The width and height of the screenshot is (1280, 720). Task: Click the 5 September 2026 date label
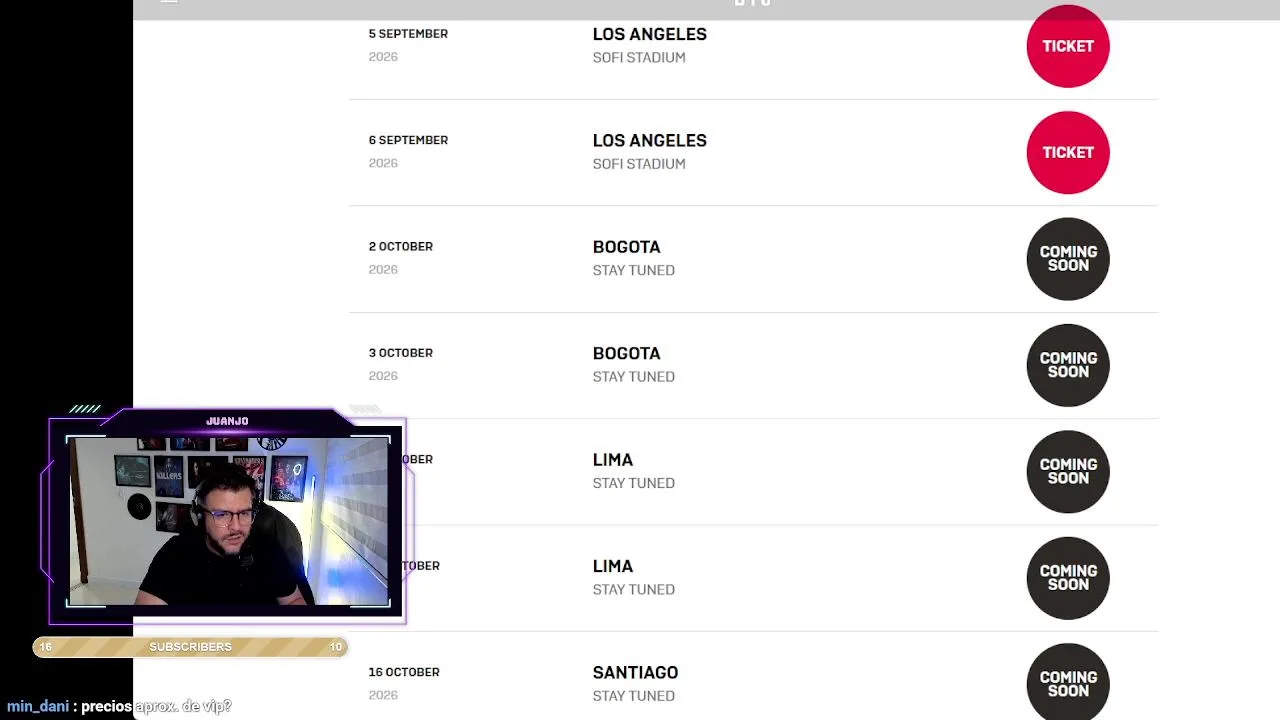(408, 34)
